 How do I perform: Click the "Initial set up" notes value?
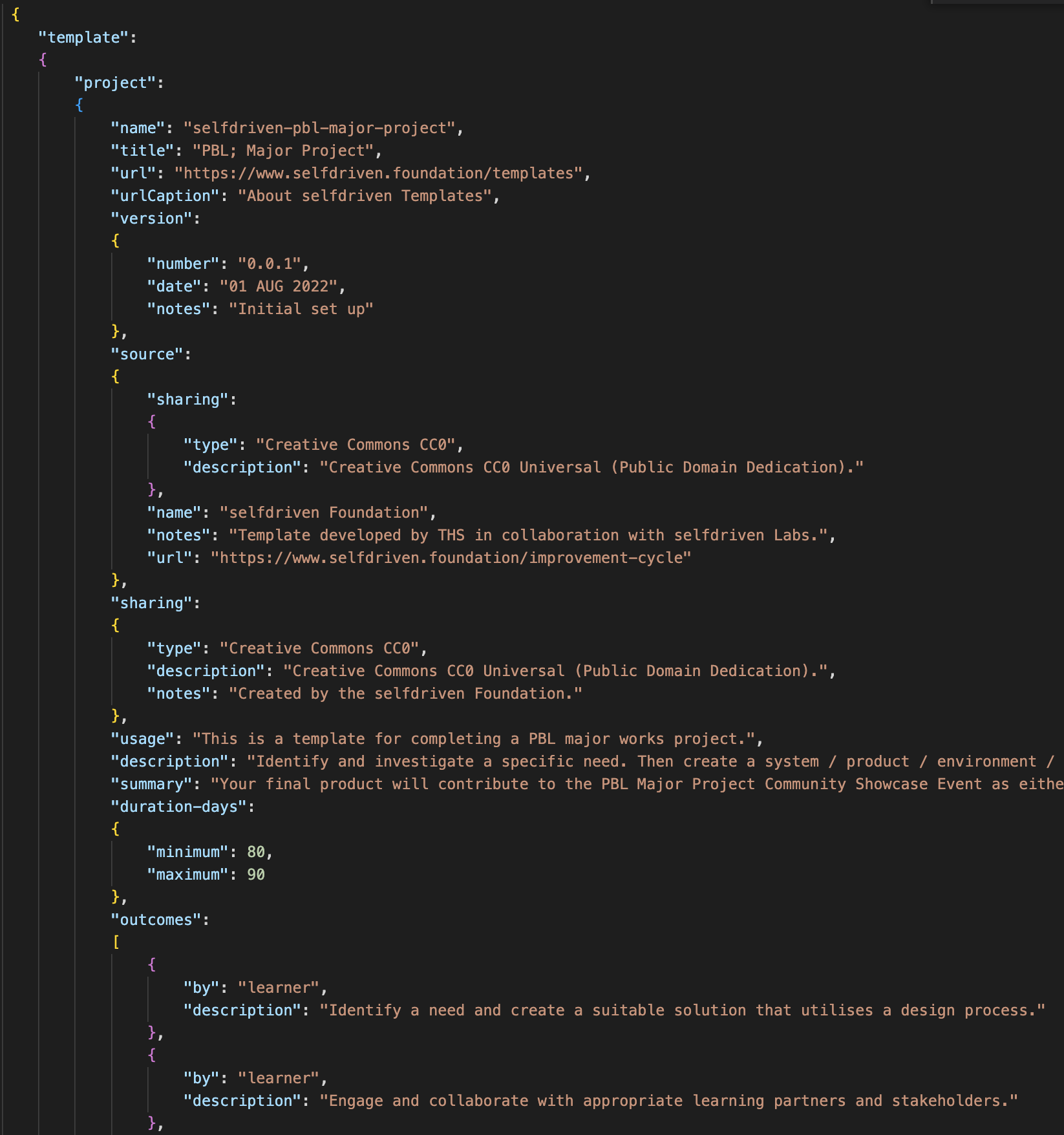pos(301,309)
